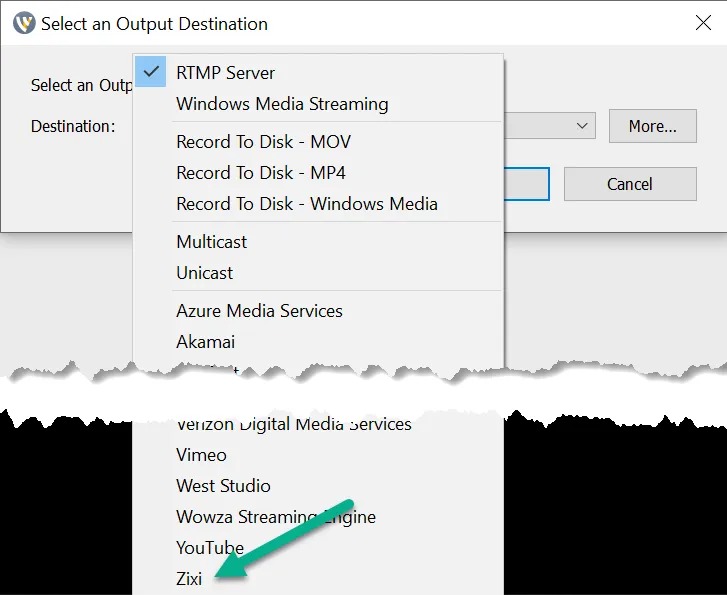The height and width of the screenshot is (595, 727).
Task: Select Verizon Digital Media Services
Action: pos(318,424)
